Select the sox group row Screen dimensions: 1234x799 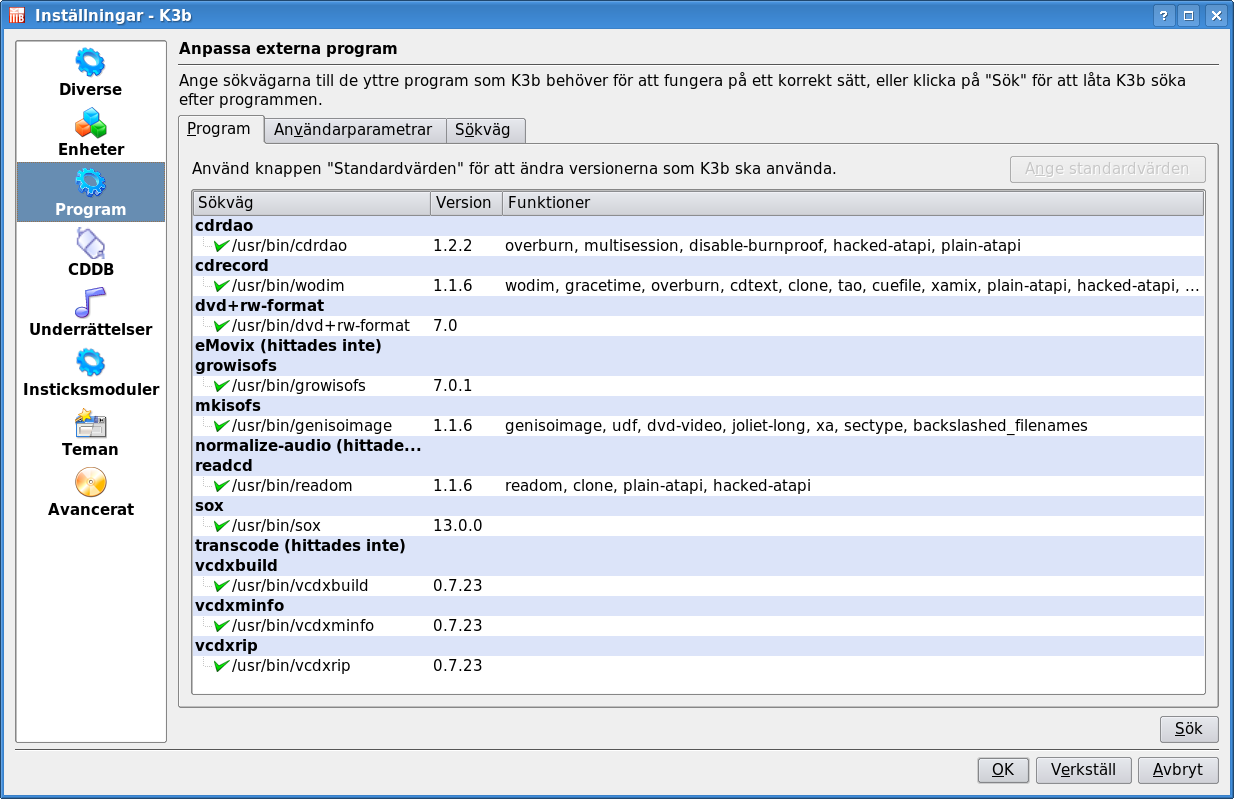coord(698,505)
